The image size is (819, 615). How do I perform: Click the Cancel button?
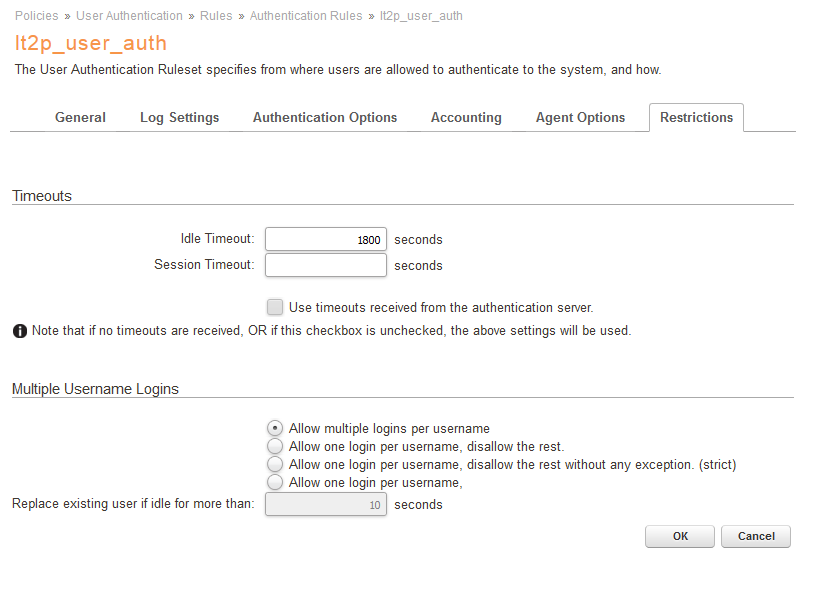[x=756, y=536]
